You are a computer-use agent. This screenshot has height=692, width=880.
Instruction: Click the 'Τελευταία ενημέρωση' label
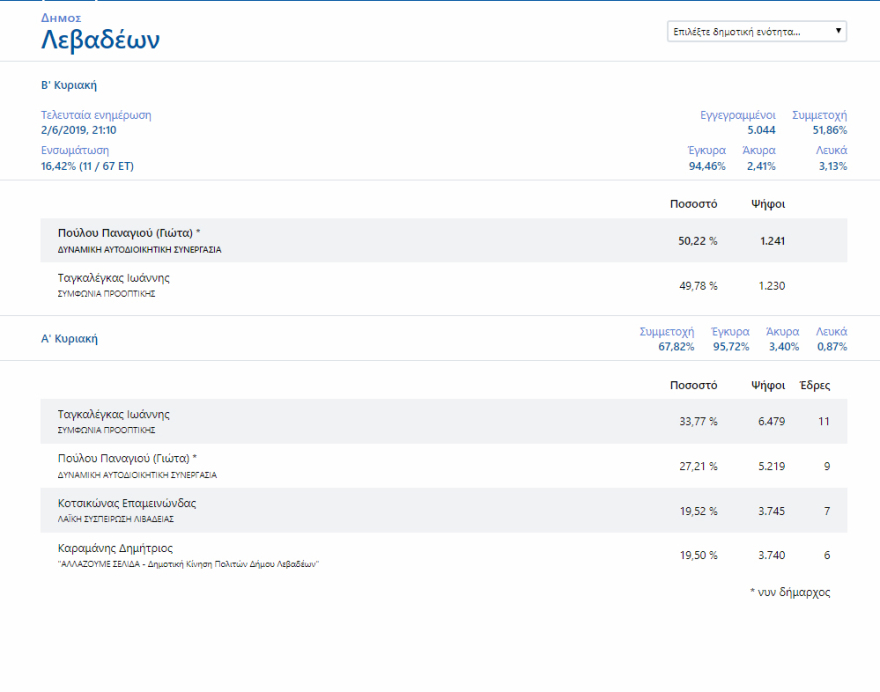coord(96,115)
